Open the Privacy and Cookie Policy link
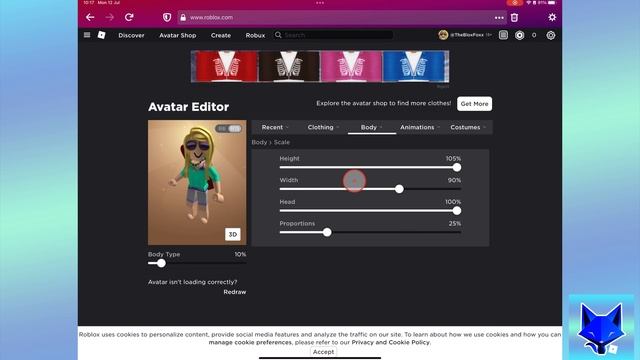The image size is (640, 360). (x=391, y=342)
